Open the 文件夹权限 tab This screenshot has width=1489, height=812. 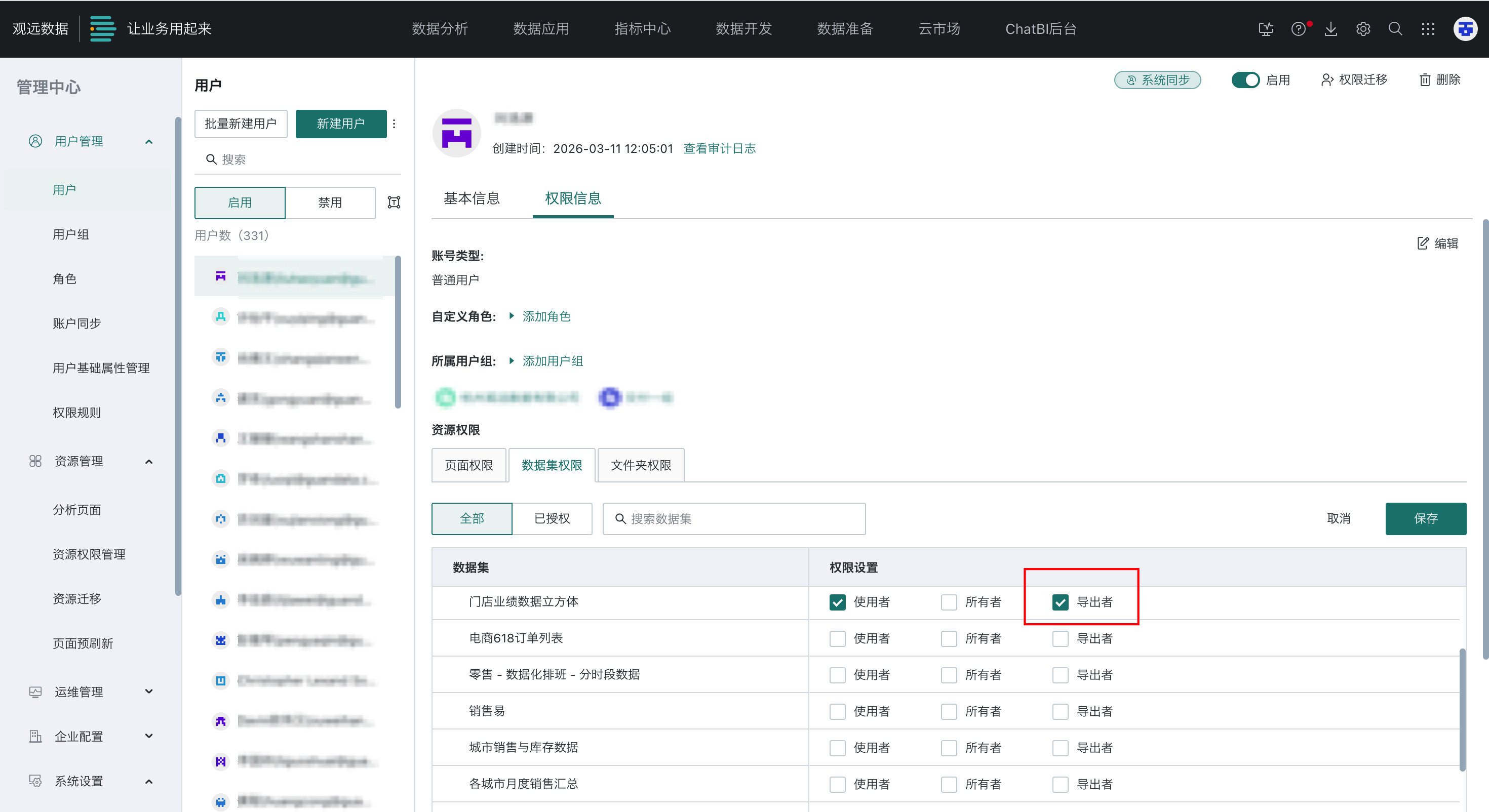coord(641,465)
